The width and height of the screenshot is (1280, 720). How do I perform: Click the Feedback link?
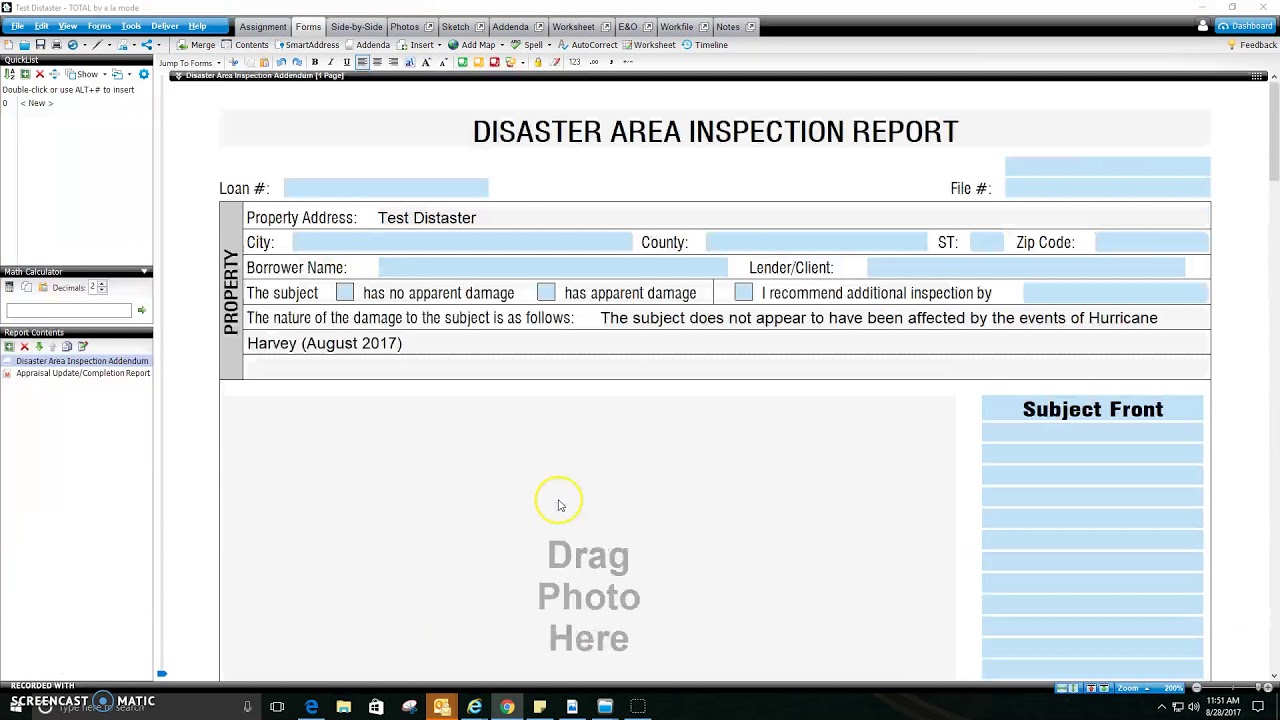click(1251, 45)
